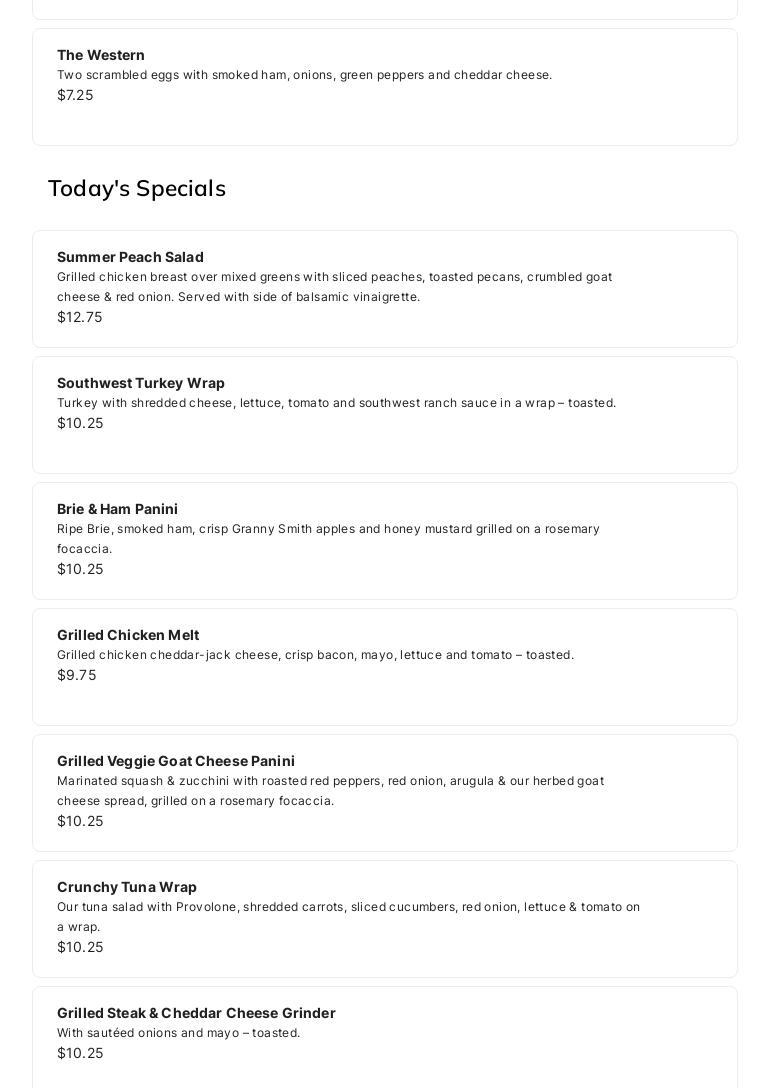Click the Southwest Turkey Wrap description
Screen dimensions: 770x1088
click(x=336, y=403)
